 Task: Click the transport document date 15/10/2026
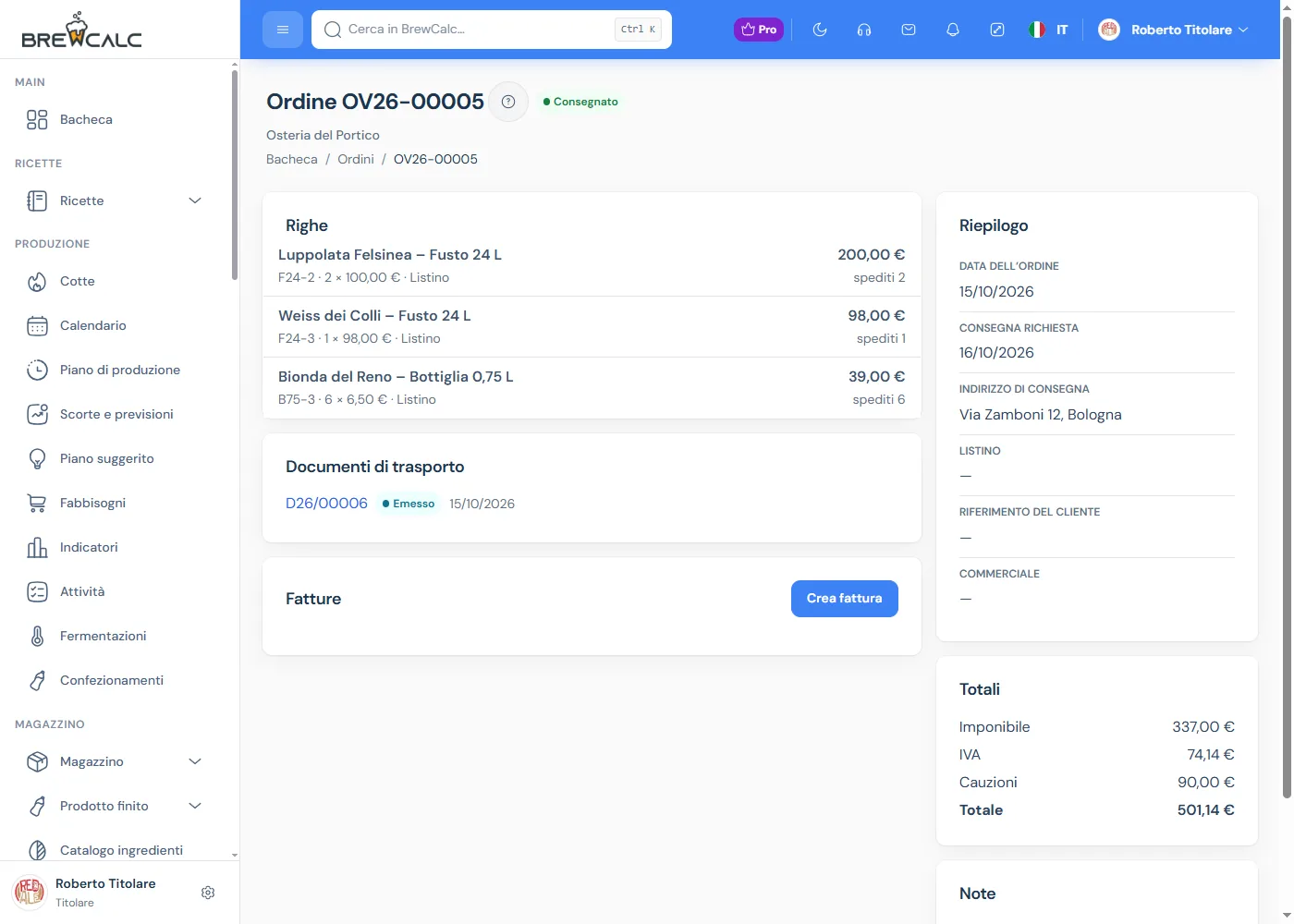coord(482,504)
